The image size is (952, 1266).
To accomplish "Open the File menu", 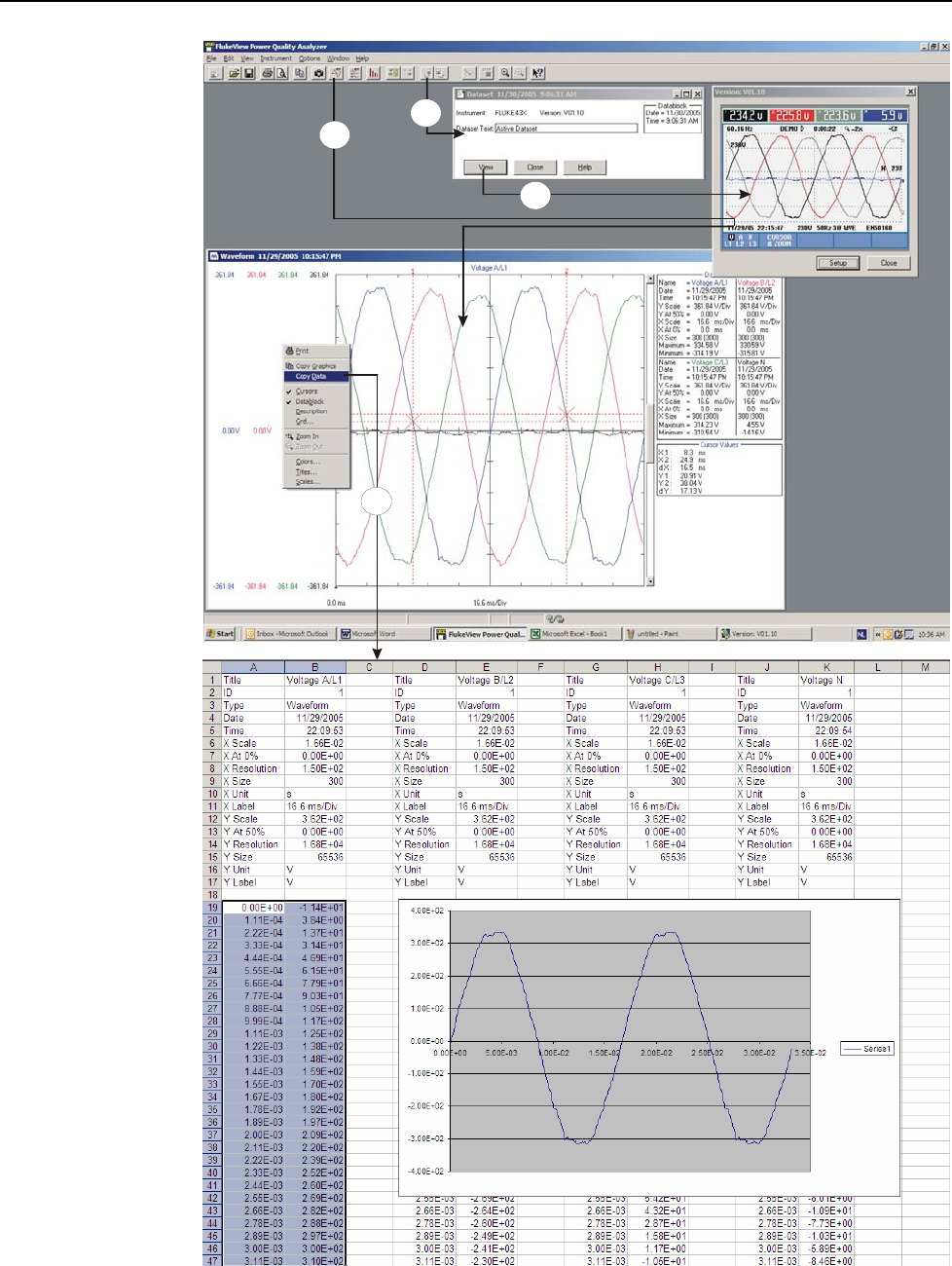I will coord(211,58).
